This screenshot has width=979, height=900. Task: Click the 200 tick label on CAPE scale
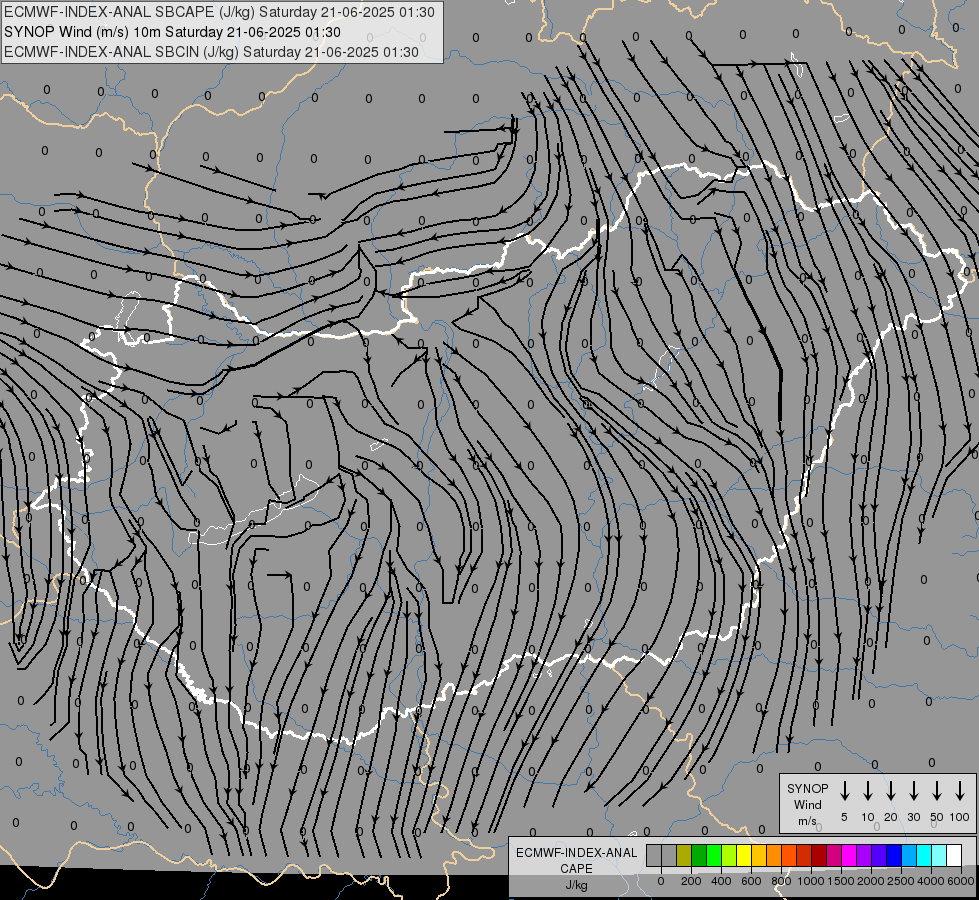click(691, 881)
